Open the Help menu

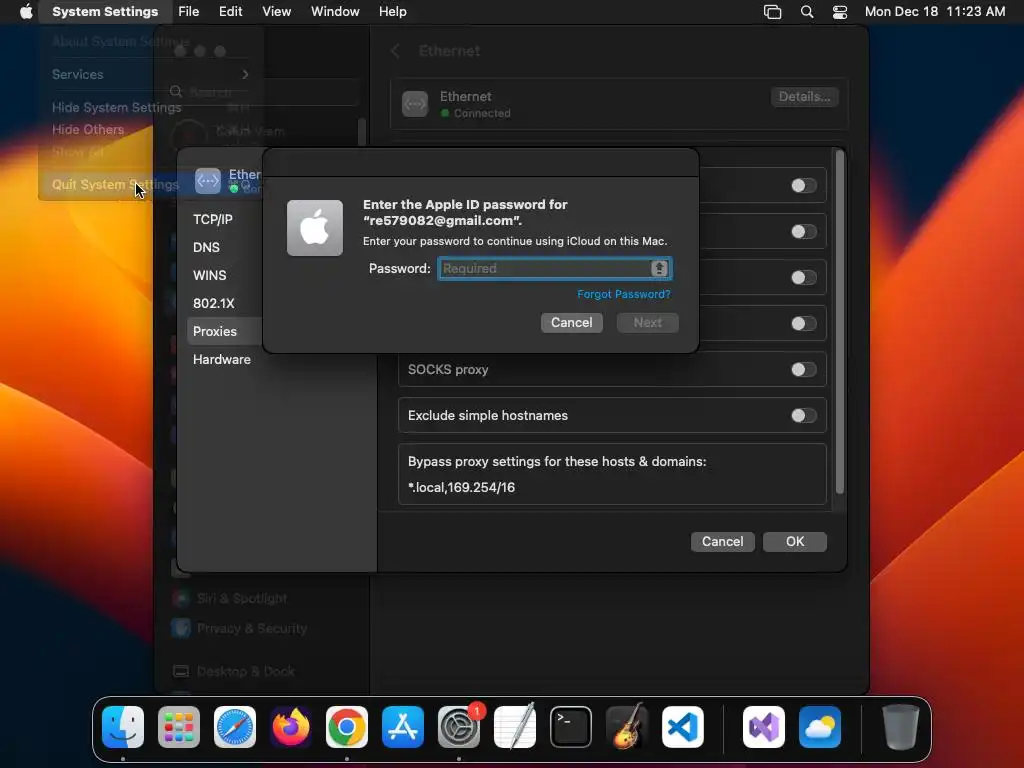point(392,12)
